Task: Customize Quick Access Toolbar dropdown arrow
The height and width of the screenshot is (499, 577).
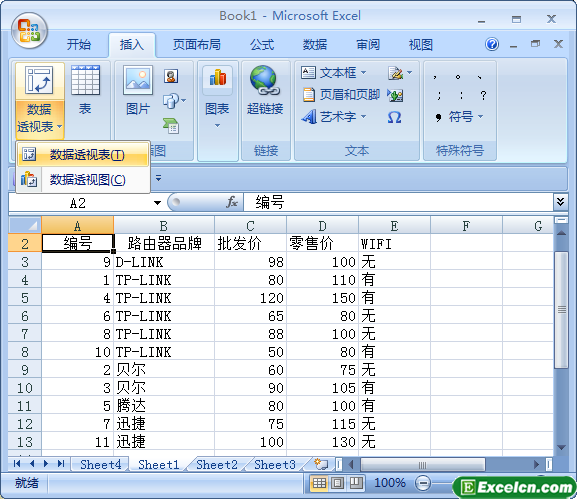Action: [x=158, y=178]
